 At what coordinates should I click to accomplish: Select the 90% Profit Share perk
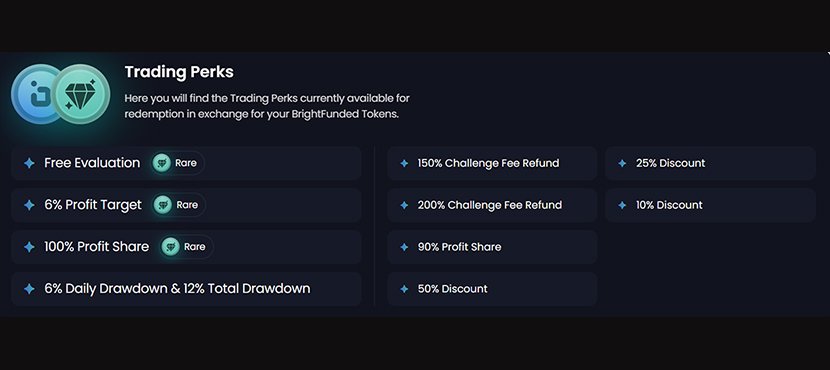point(492,247)
